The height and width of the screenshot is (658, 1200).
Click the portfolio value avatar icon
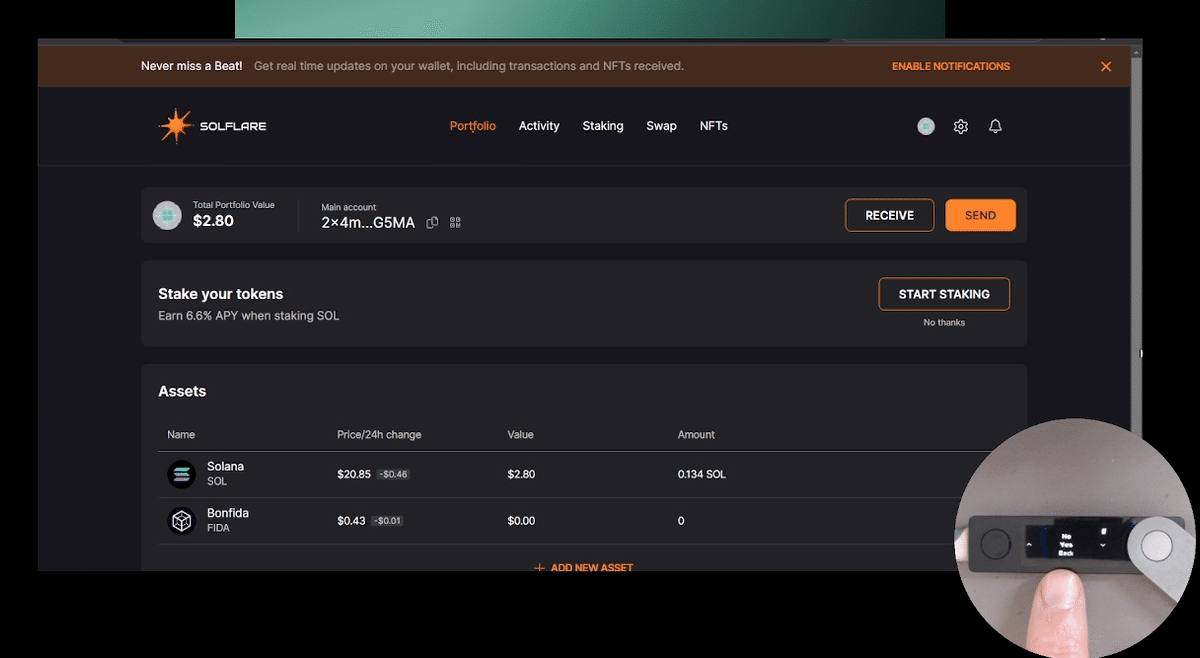point(167,215)
